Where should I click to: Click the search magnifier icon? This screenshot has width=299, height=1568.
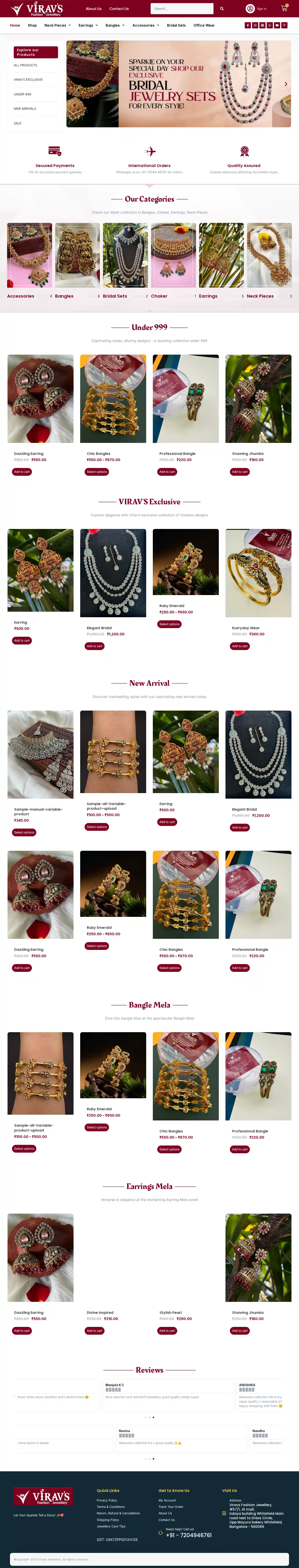[x=222, y=8]
